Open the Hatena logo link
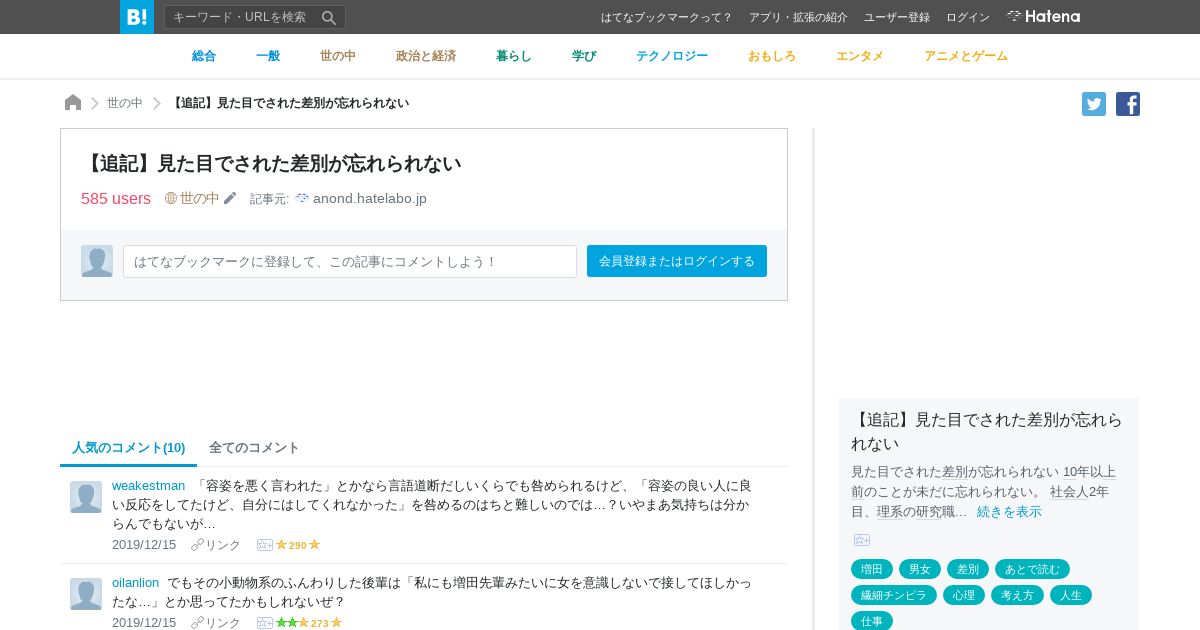This screenshot has height=630, width=1200. coord(1043,17)
